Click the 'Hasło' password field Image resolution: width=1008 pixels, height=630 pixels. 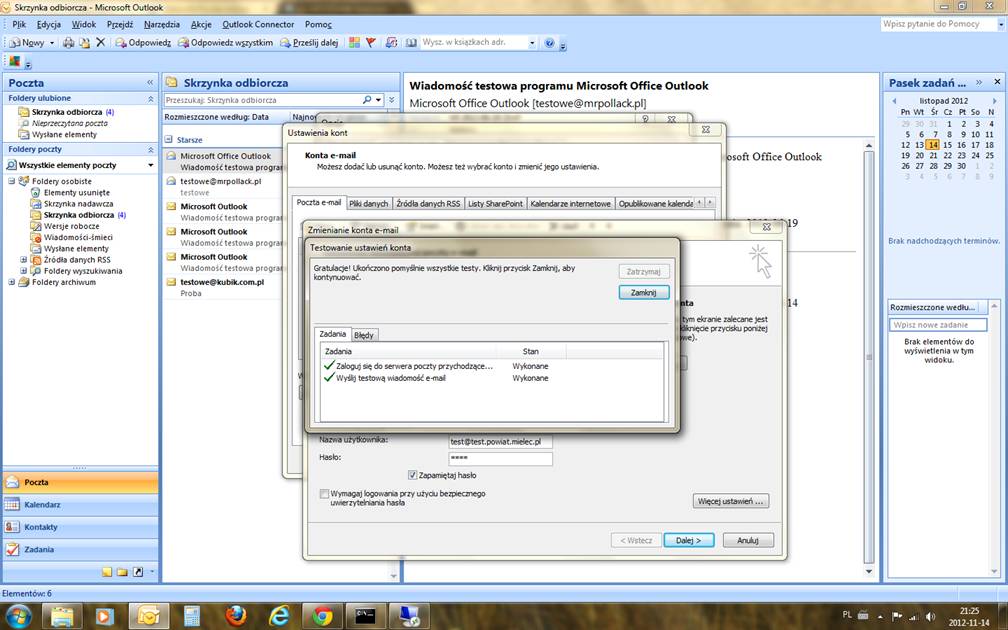500,458
